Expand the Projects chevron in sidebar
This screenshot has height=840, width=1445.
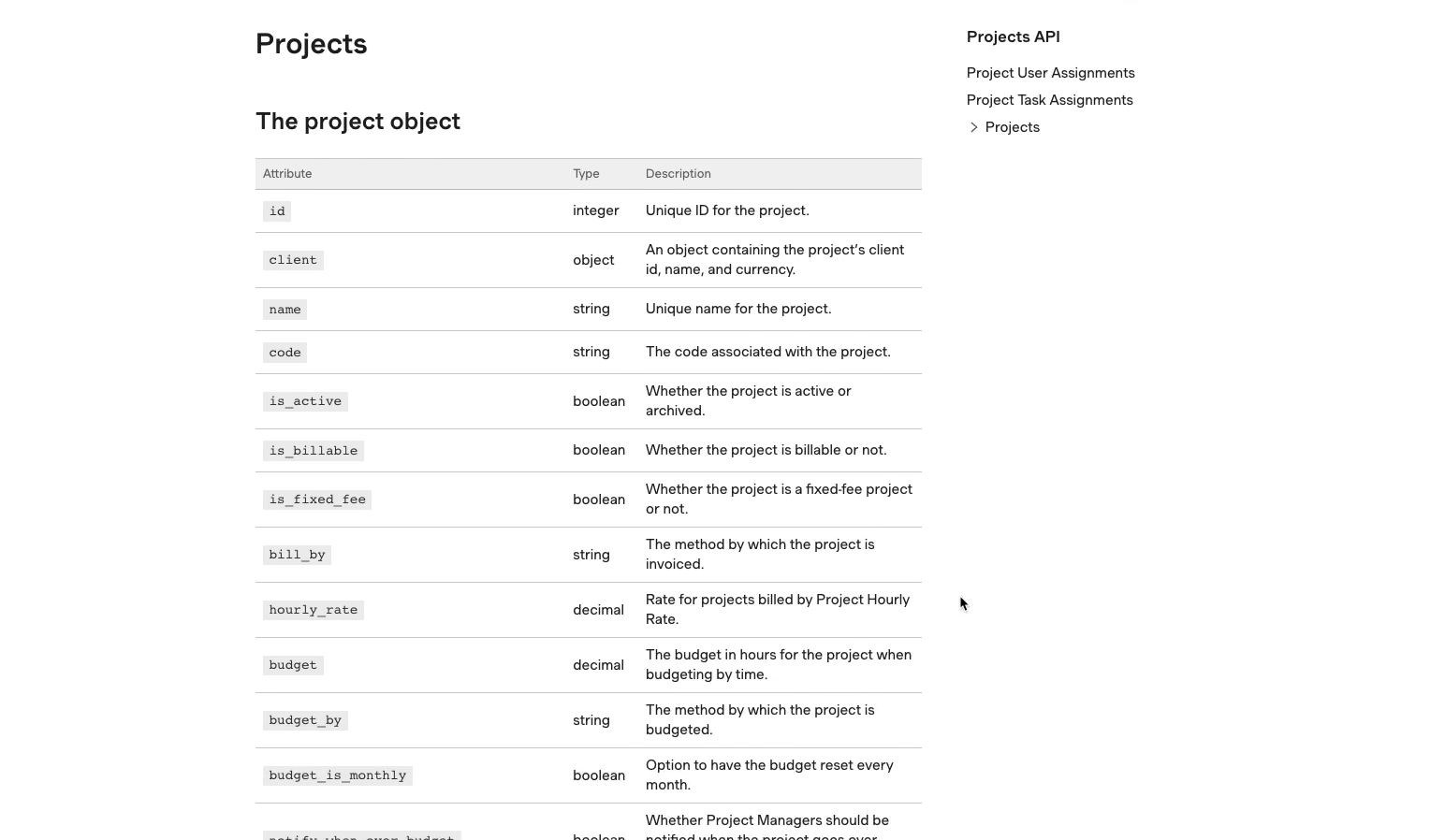(x=973, y=127)
